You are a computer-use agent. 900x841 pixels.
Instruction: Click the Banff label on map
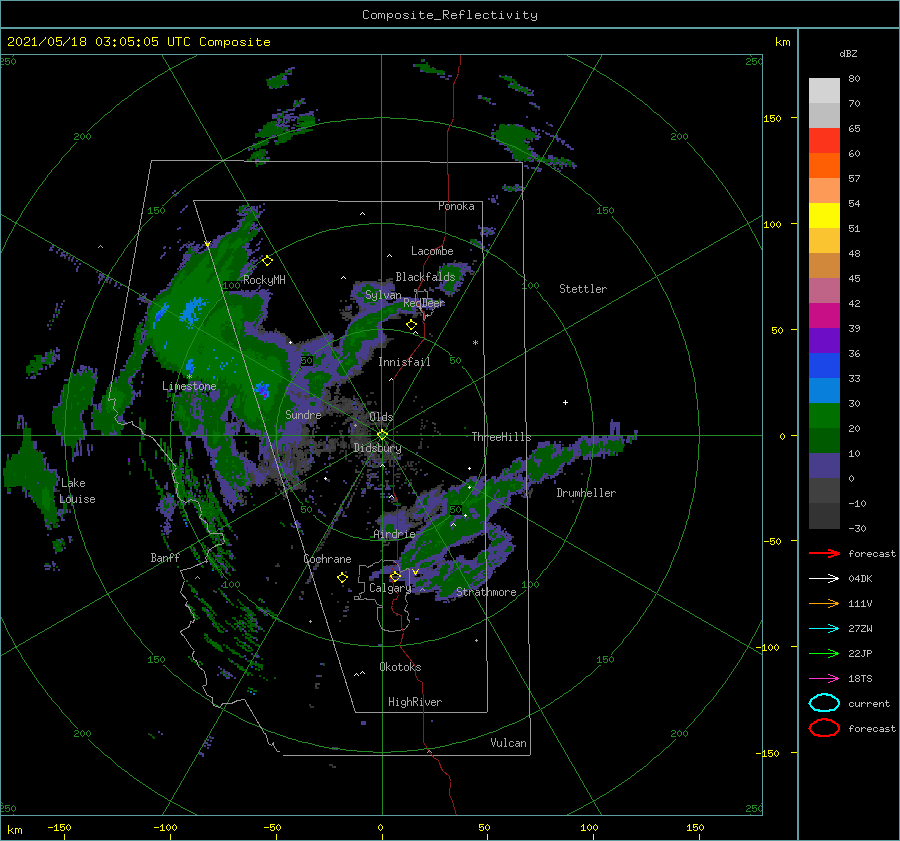click(x=165, y=558)
